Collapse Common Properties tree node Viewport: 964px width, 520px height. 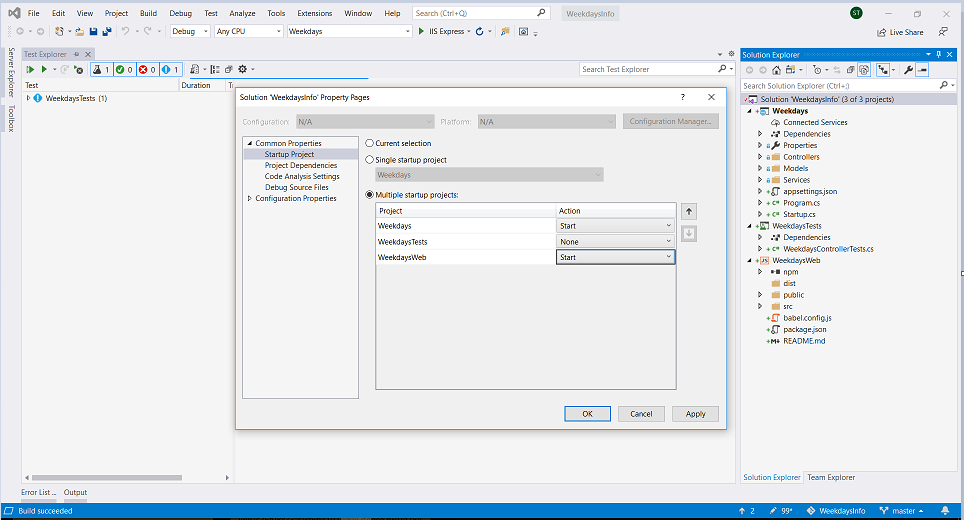point(250,143)
